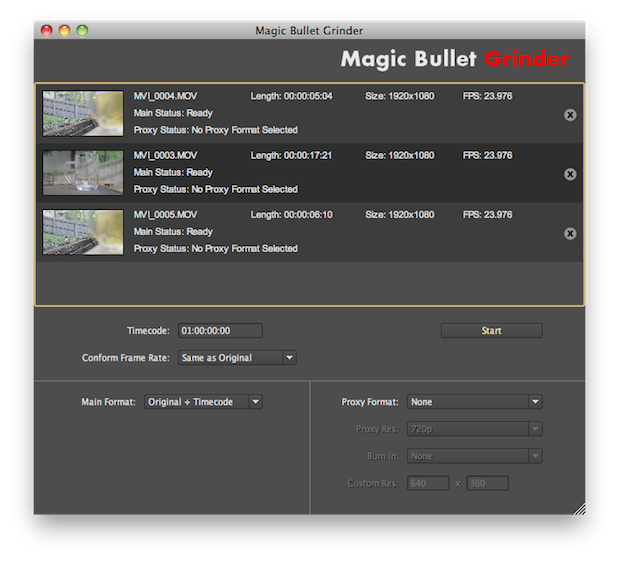This screenshot has height=561, width=619.
Task: Open the Proxy Format dropdown
Action: pyautogui.click(x=475, y=402)
